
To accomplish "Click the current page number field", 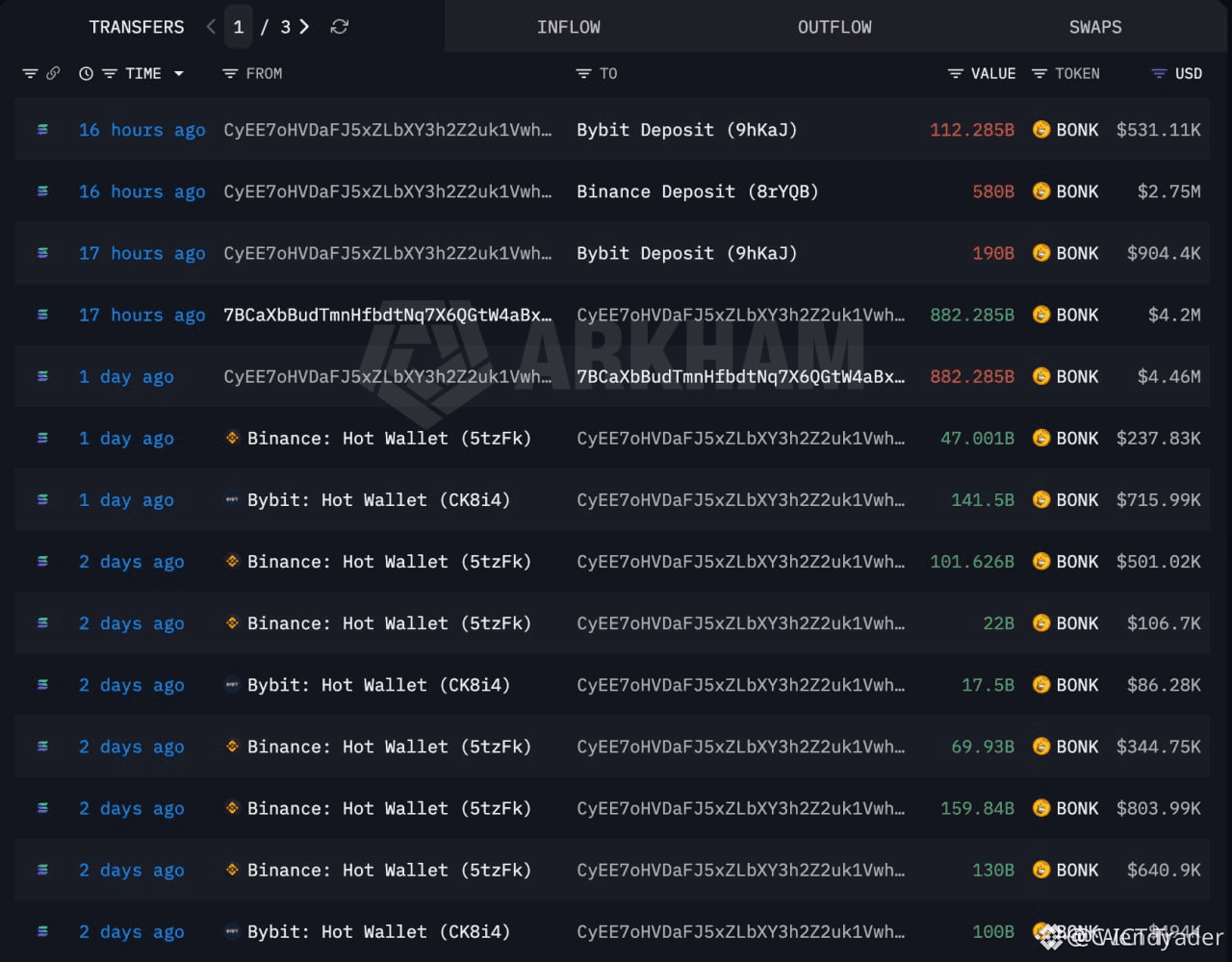I will 239,27.
